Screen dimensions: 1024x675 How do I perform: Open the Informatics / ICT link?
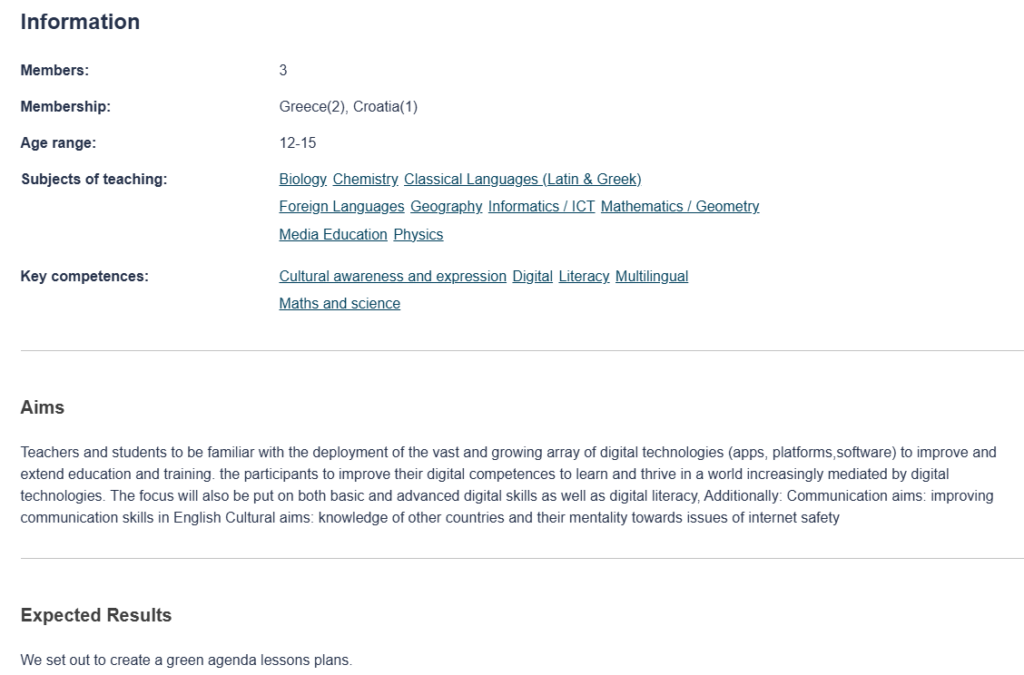coord(541,207)
